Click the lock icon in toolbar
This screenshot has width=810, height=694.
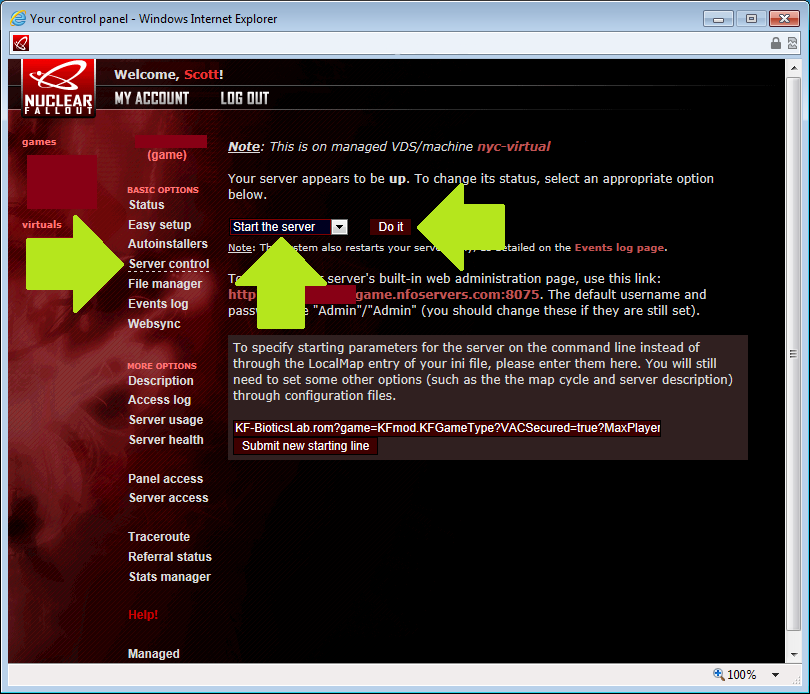[776, 43]
